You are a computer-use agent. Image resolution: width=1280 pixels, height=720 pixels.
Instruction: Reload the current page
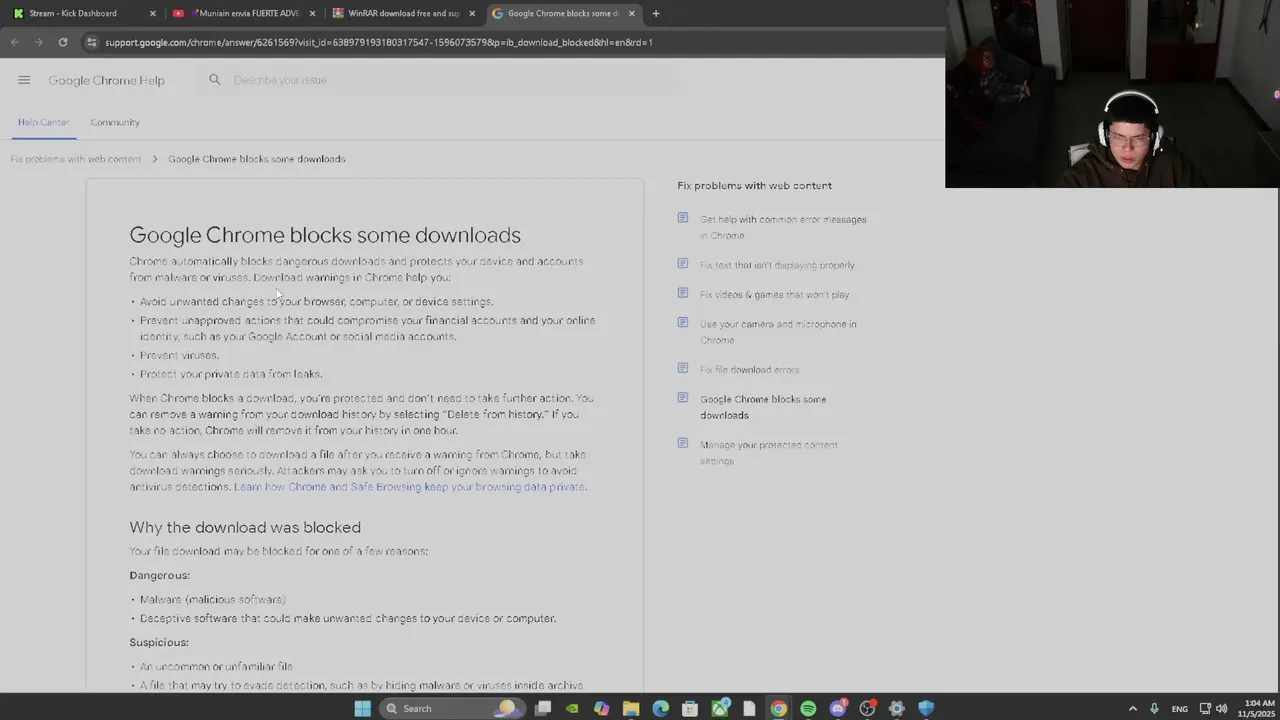pos(63,42)
